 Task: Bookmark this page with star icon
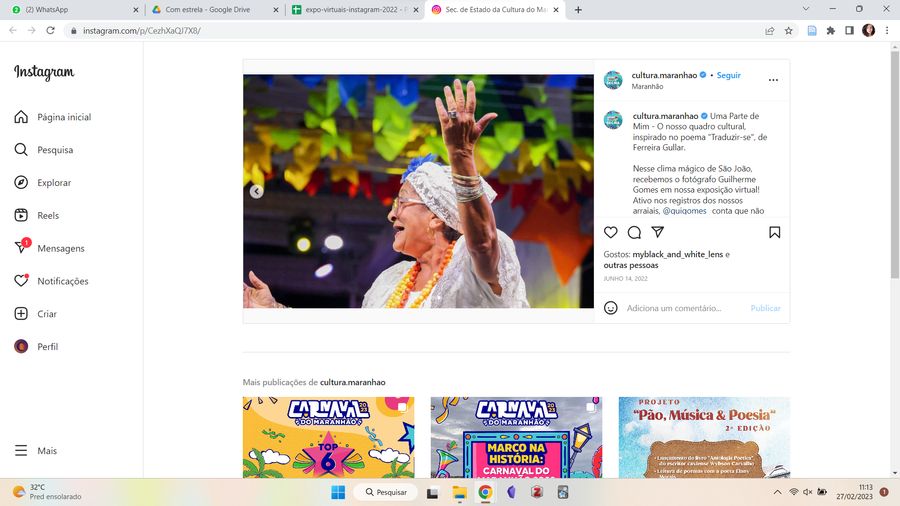[x=789, y=31]
